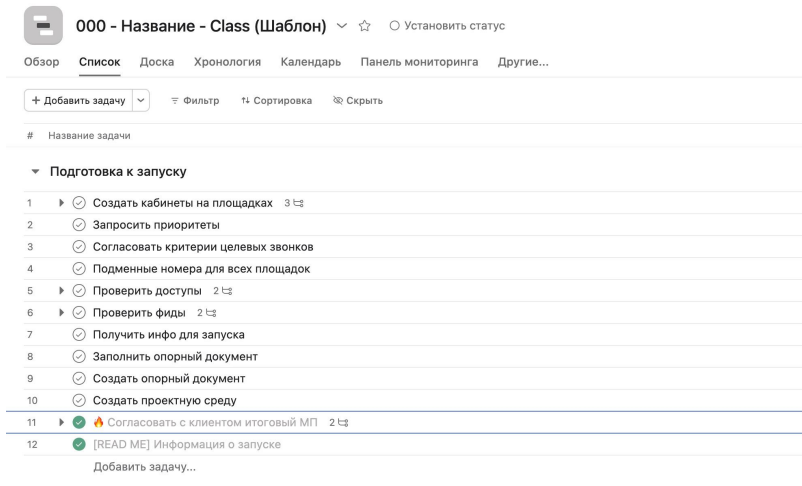The width and height of the screenshot is (802, 486).
Task: Uncheck completed task [READ ME] Информация о запуске
Action: (79, 445)
